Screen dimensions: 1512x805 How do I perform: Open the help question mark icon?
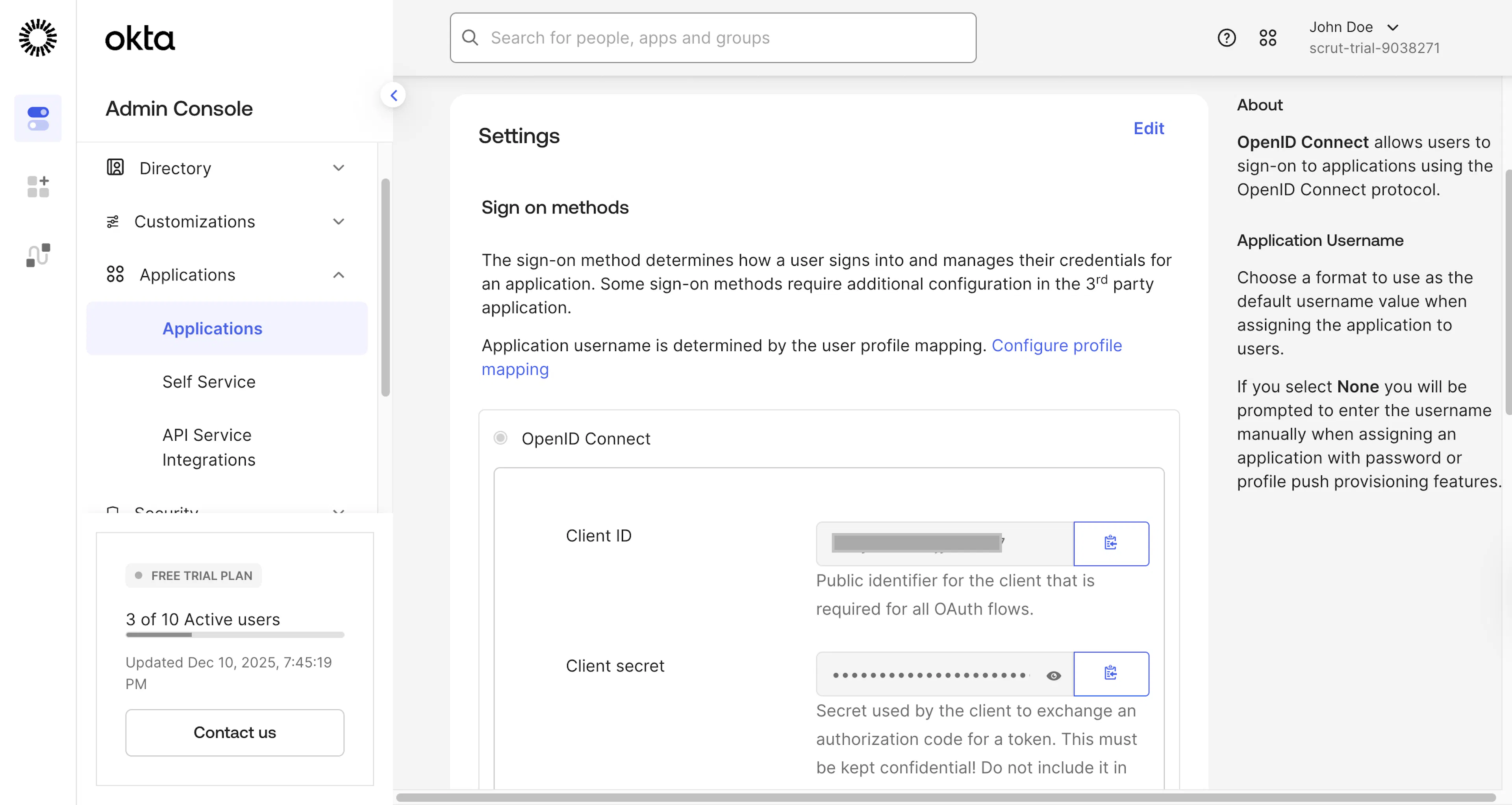click(x=1226, y=37)
